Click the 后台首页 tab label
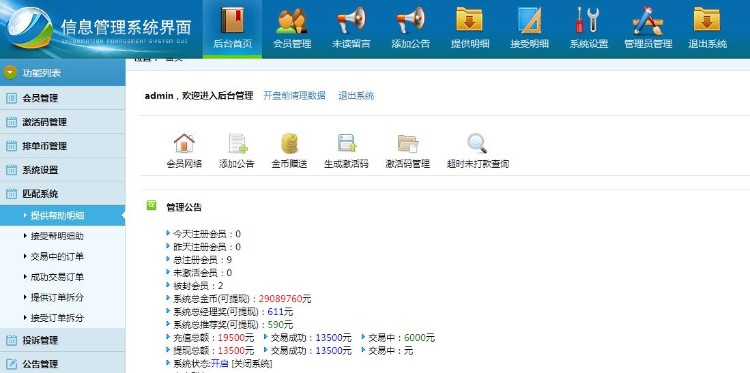 232,44
